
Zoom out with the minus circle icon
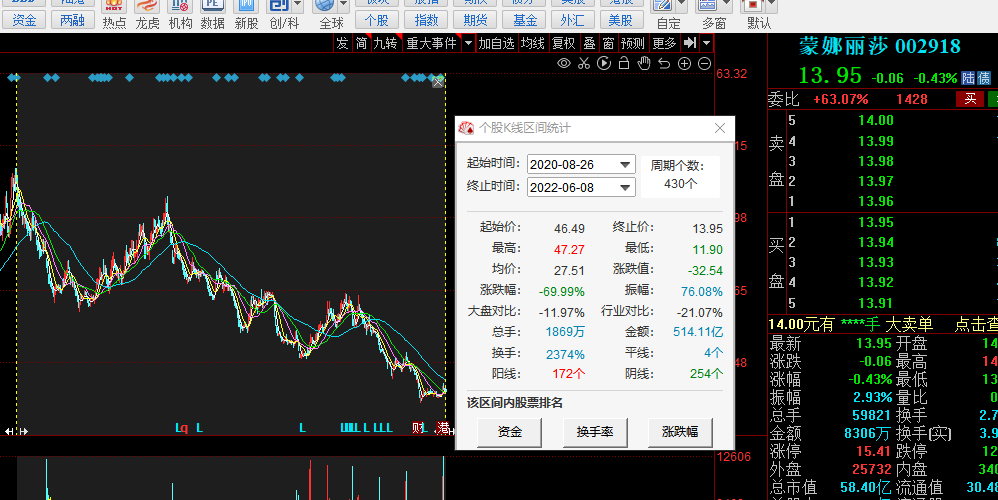coord(705,63)
